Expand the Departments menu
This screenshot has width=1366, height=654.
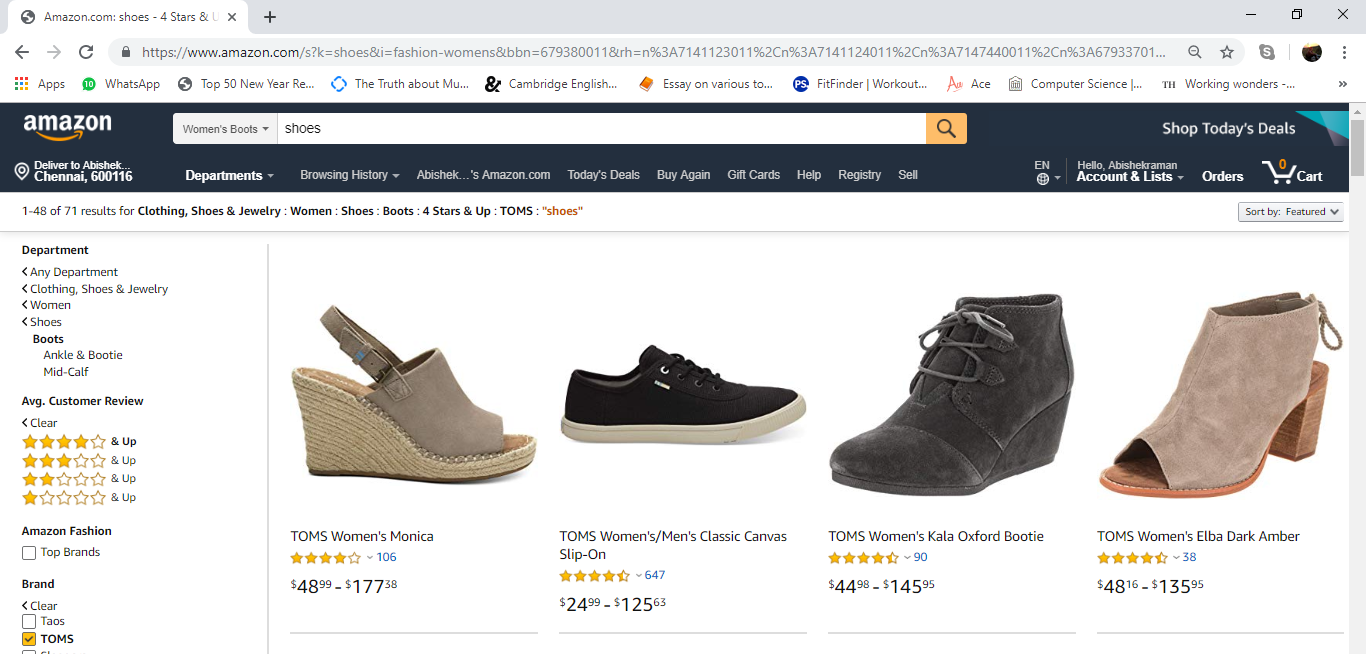229,175
